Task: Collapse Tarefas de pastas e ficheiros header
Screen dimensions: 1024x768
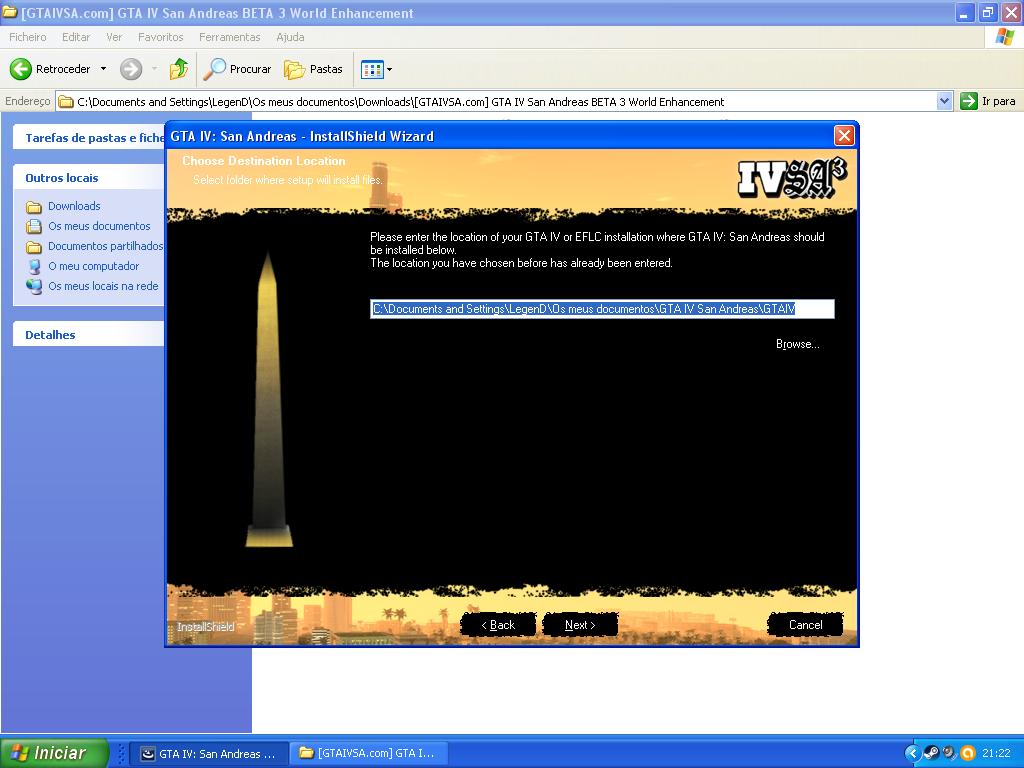Action: pos(88,138)
